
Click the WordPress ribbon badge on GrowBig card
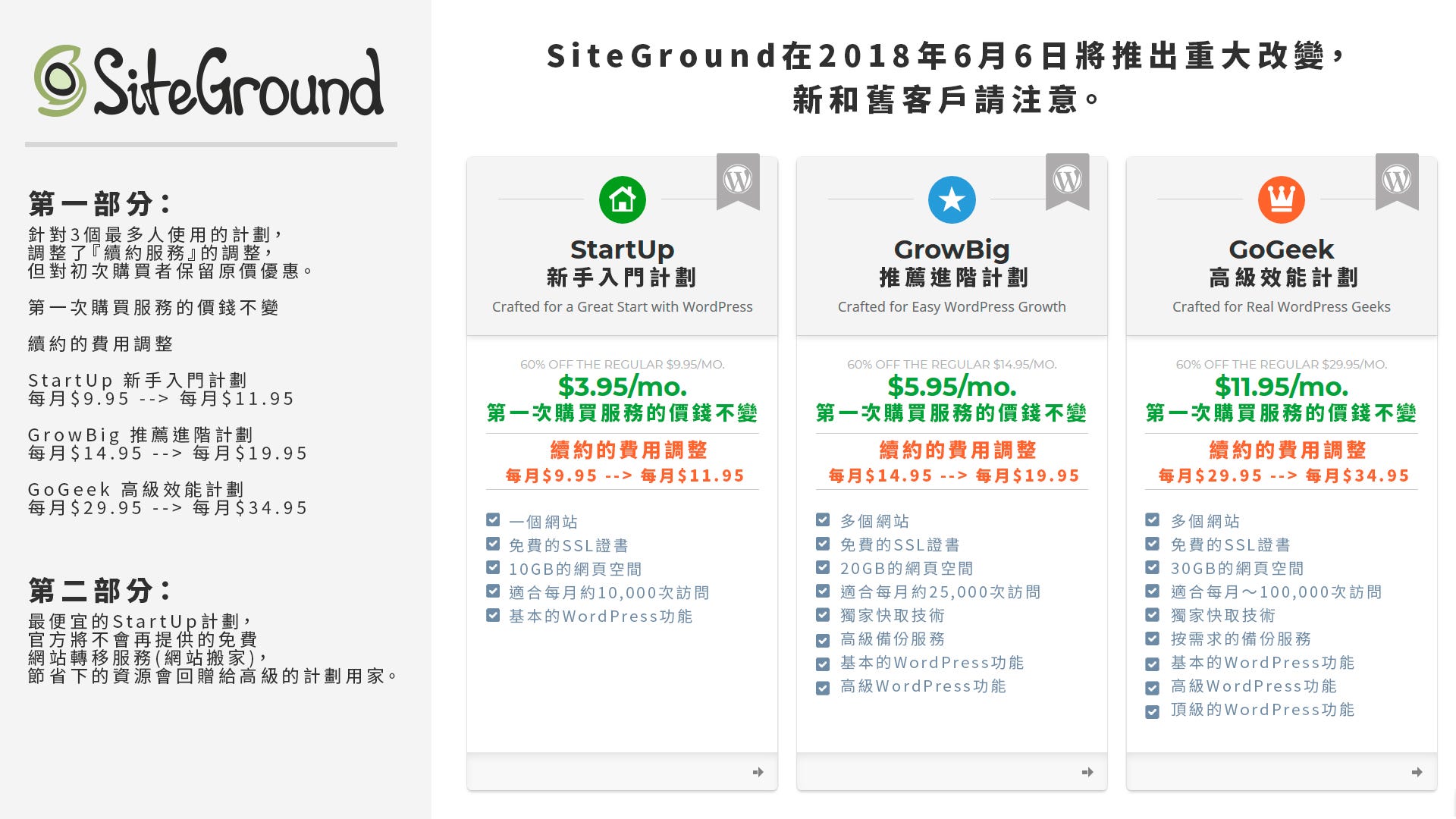click(1068, 181)
